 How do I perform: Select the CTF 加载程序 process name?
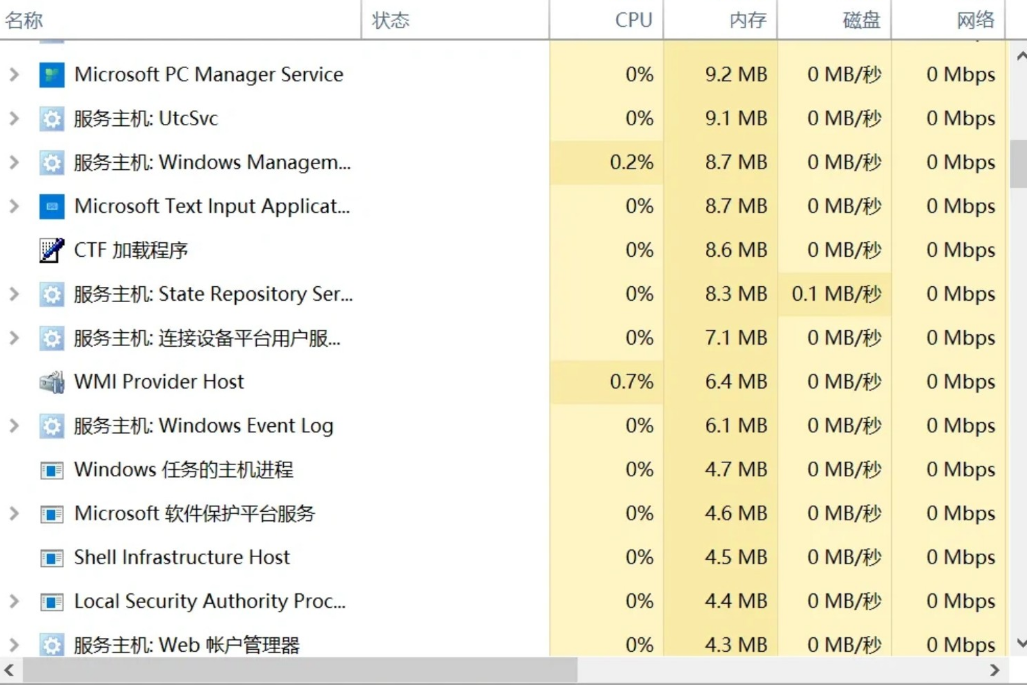coord(131,250)
